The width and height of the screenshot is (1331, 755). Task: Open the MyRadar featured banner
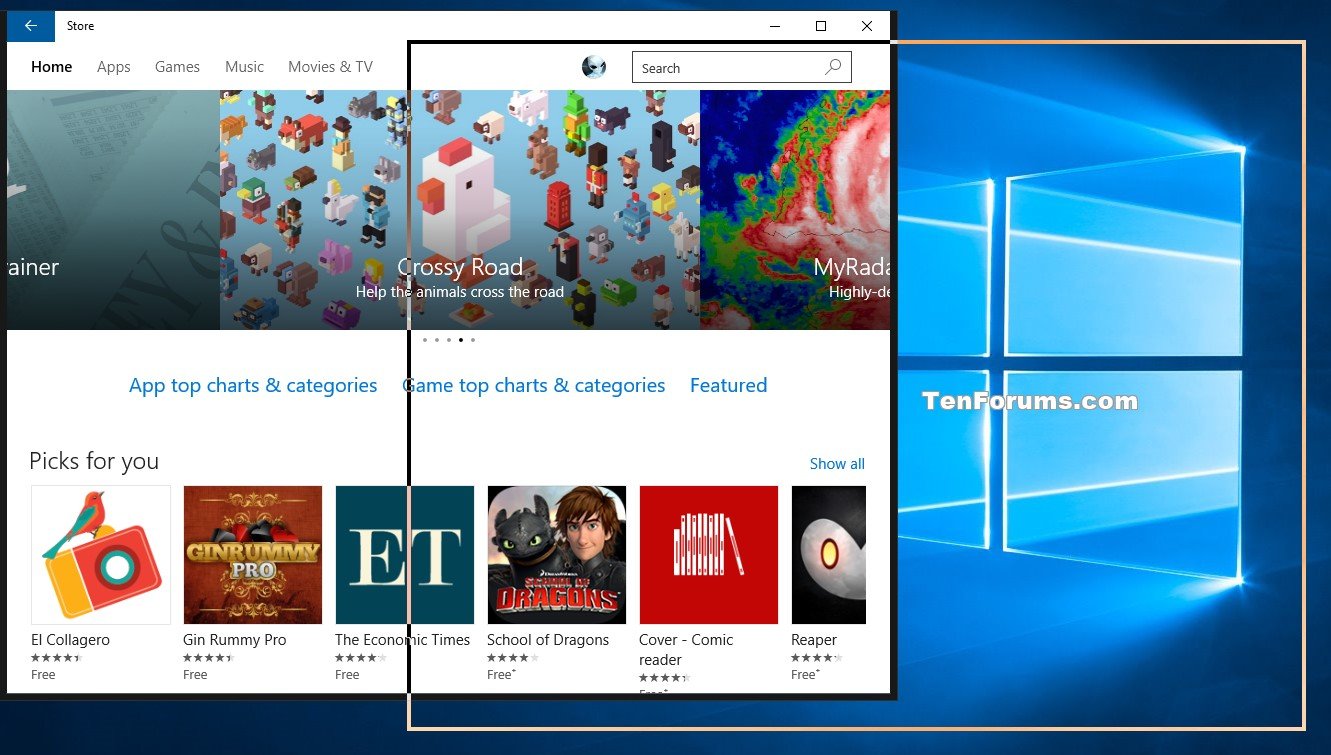coord(795,210)
